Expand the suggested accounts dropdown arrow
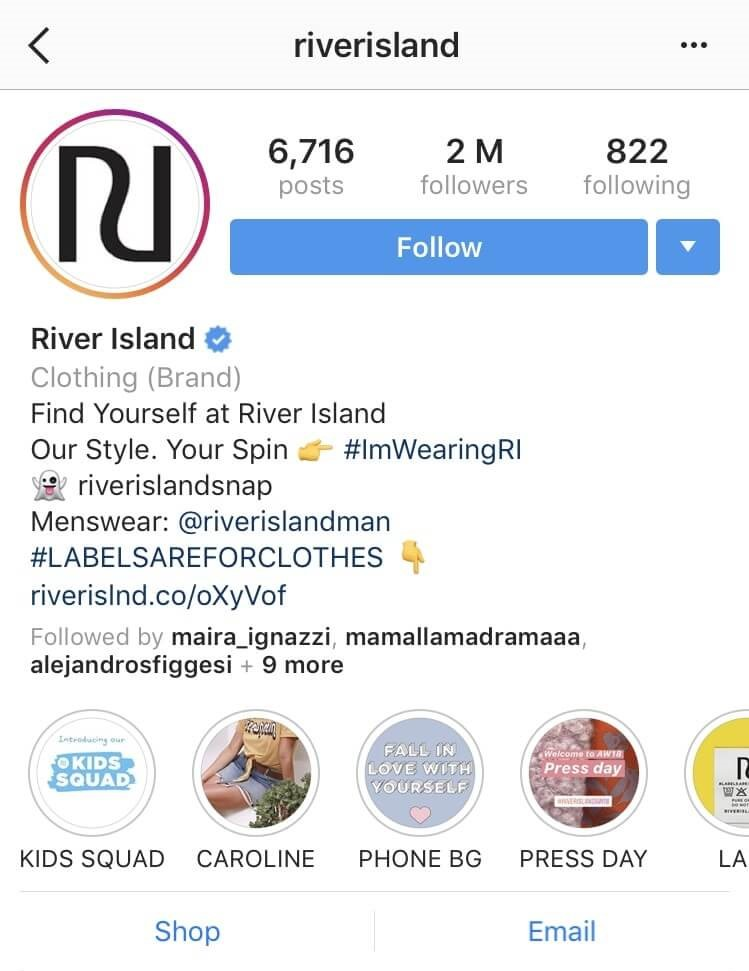 688,246
